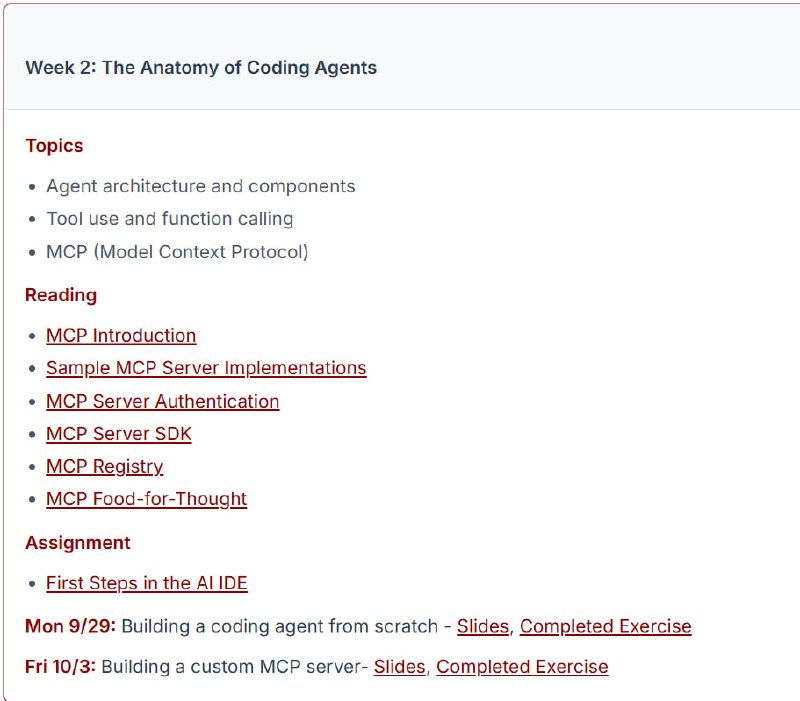Click the Tool use and function calling topic
The image size is (800, 701).
tap(169, 219)
